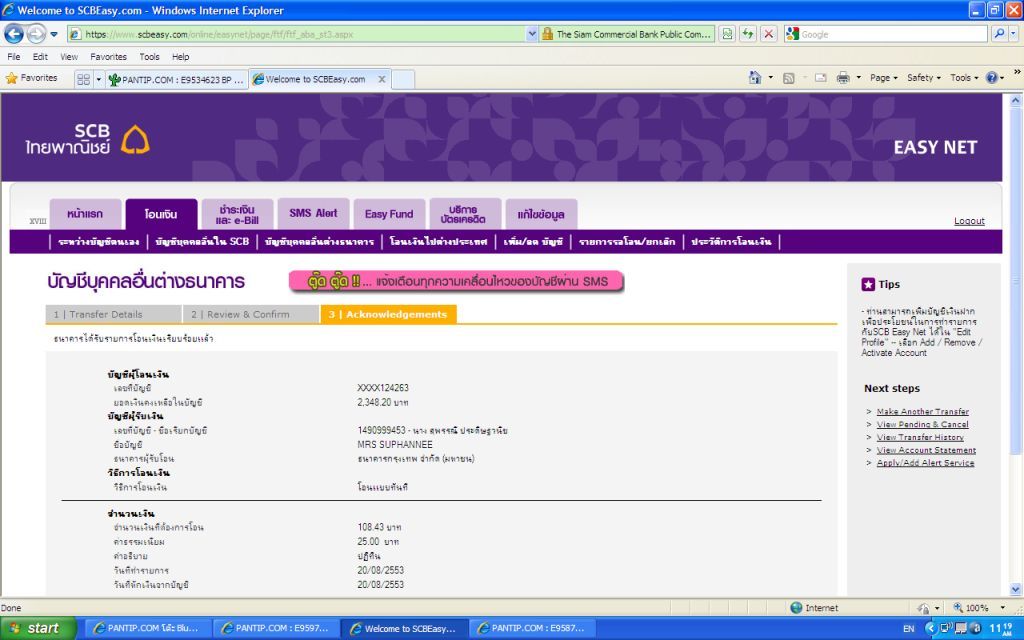Click the browser Forward arrow button
Screen dimensions: 1024x640
click(x=36, y=33)
